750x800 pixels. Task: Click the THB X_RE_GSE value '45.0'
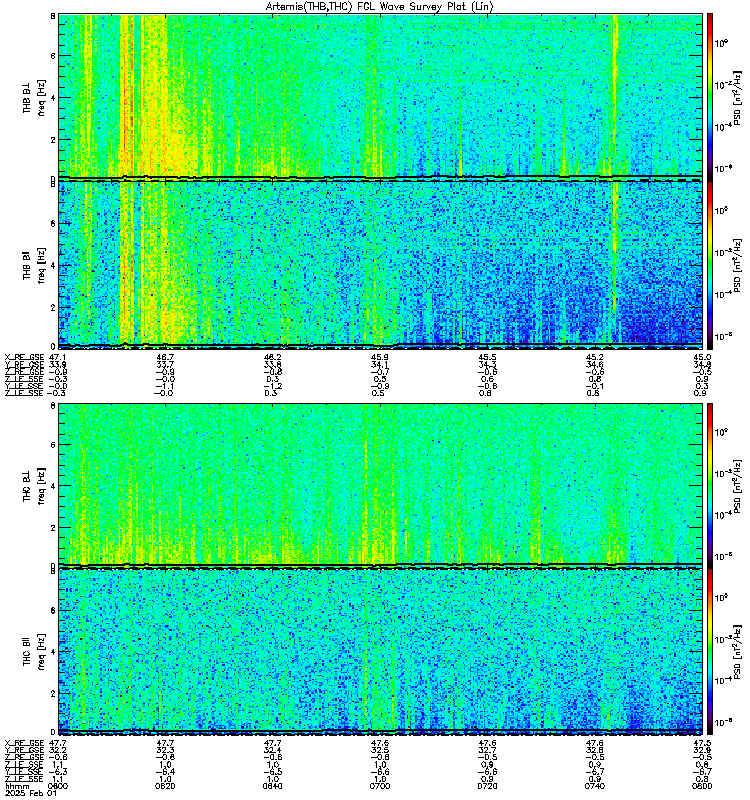coord(703,357)
